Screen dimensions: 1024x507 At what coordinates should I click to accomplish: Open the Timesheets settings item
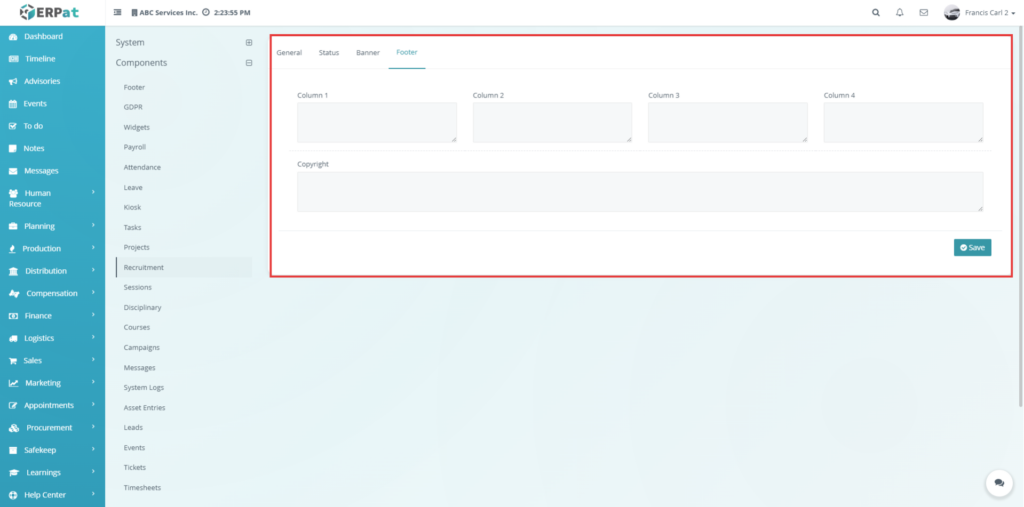pos(142,488)
